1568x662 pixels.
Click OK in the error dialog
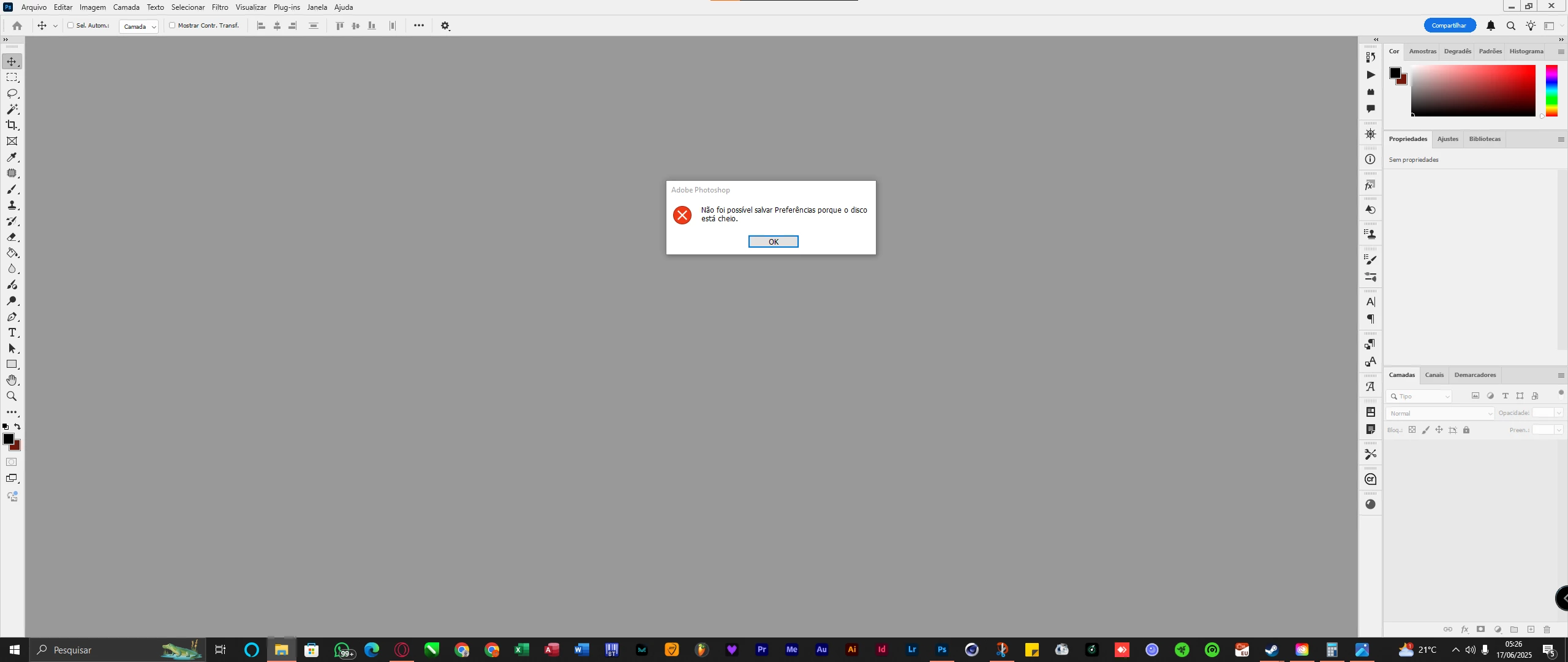[x=773, y=242]
